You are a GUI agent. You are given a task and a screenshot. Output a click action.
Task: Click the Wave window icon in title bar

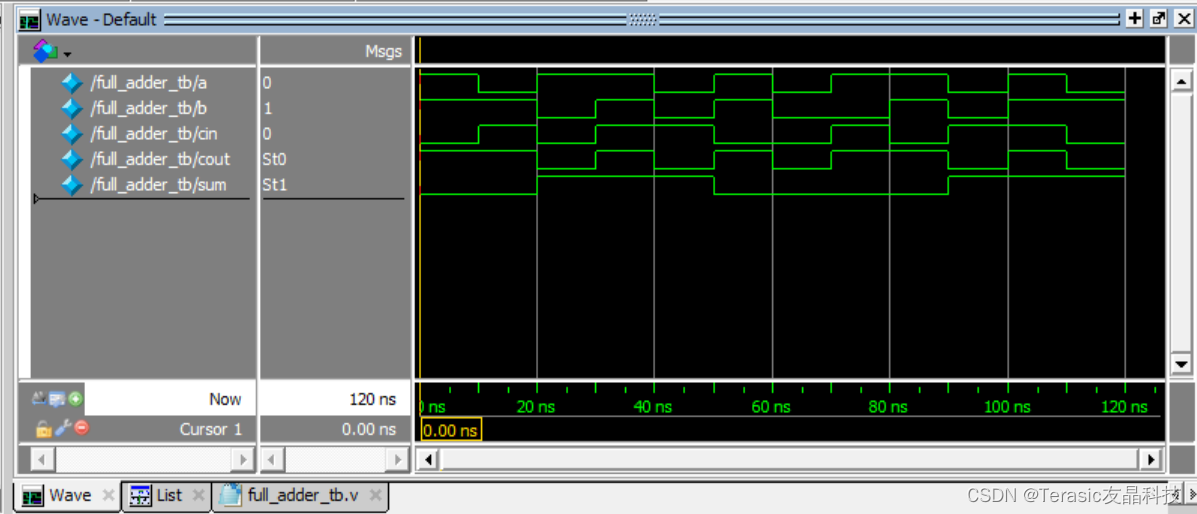[30, 19]
